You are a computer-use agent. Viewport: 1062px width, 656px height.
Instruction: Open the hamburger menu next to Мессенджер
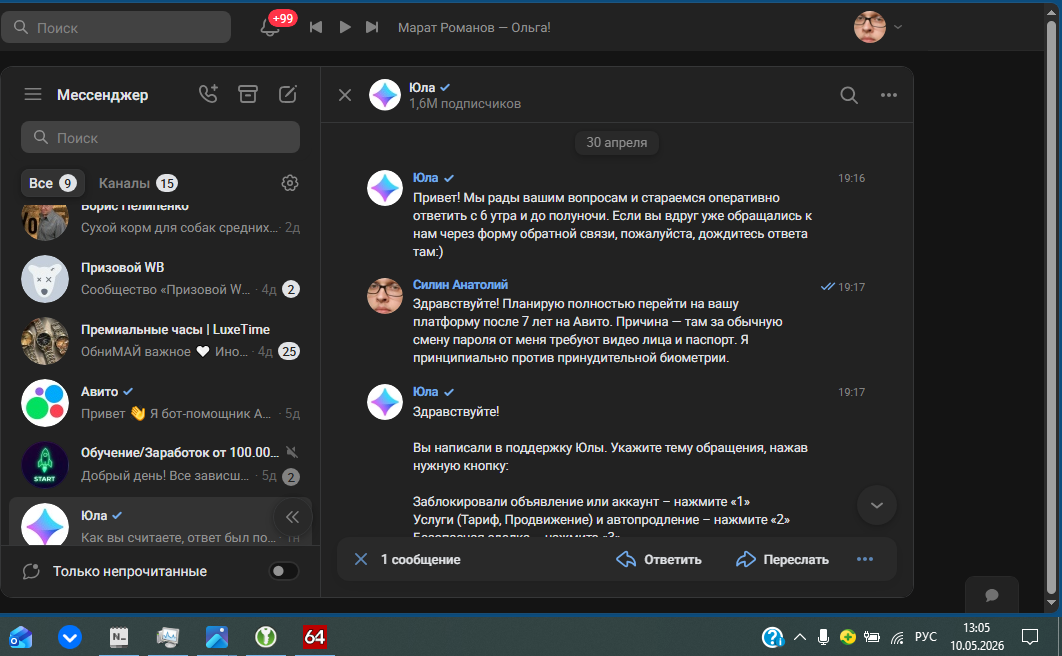[x=33, y=94]
